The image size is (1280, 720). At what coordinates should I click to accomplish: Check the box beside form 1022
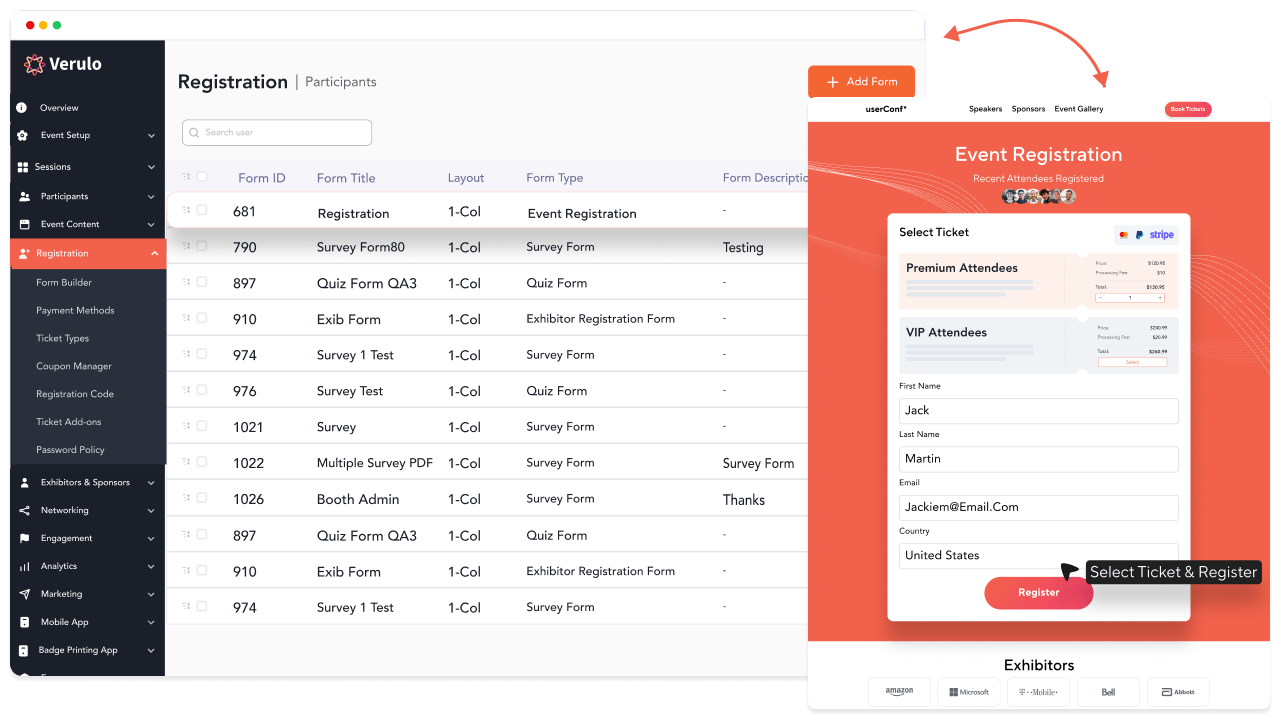[x=202, y=462]
